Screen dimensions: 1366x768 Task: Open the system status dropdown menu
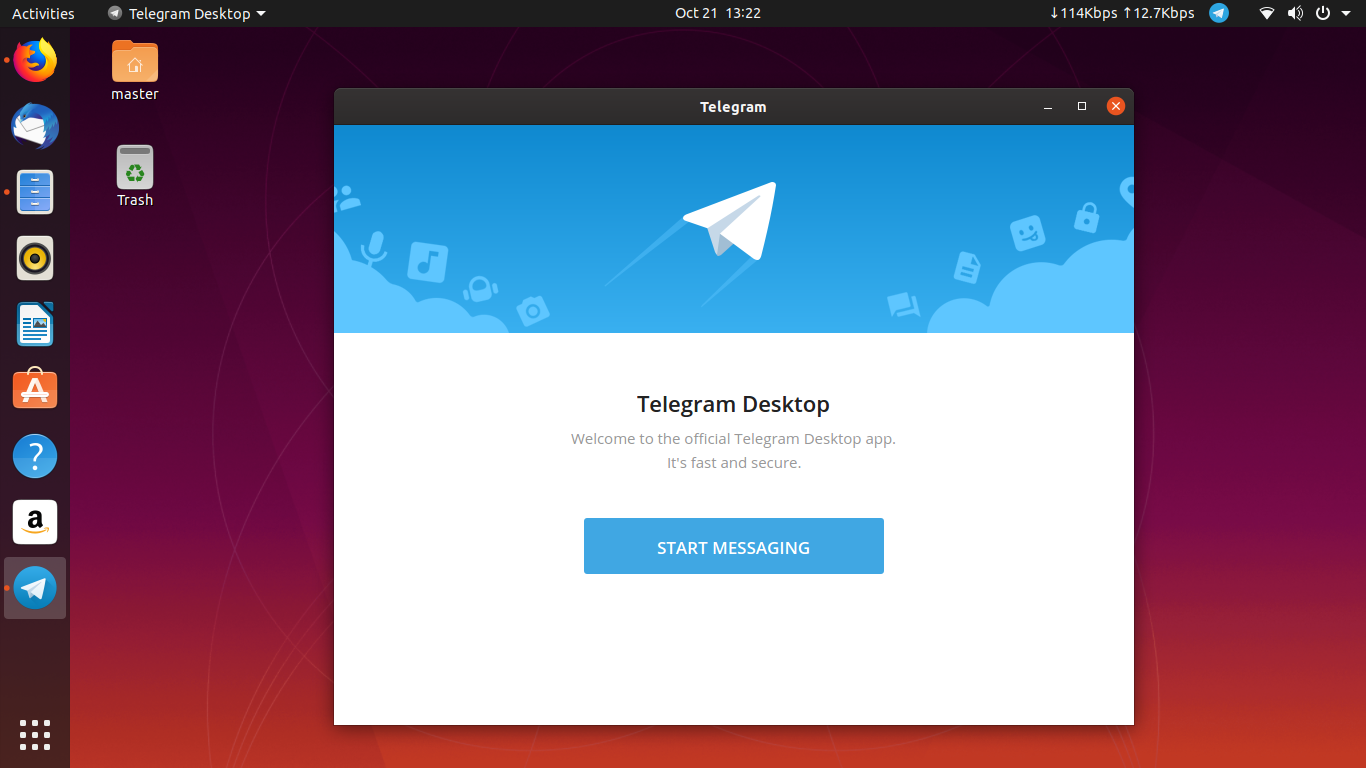(x=1322, y=13)
